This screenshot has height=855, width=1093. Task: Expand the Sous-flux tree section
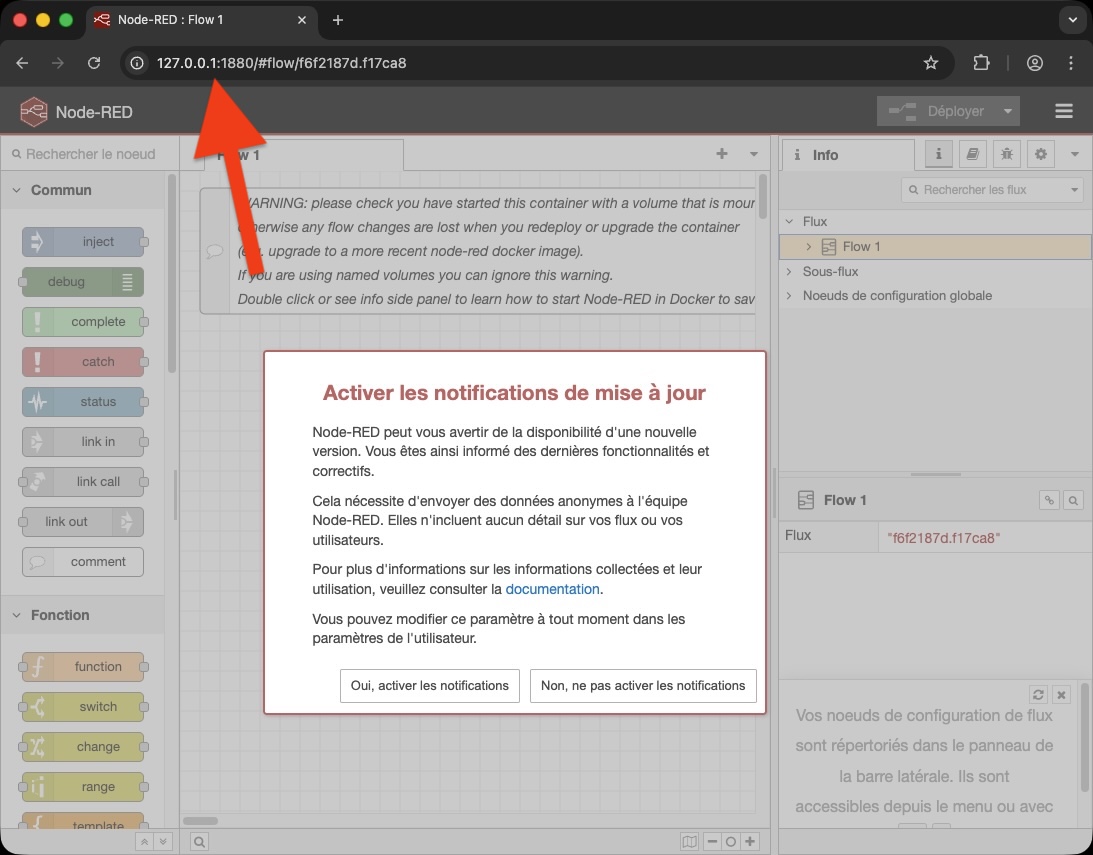tap(790, 271)
